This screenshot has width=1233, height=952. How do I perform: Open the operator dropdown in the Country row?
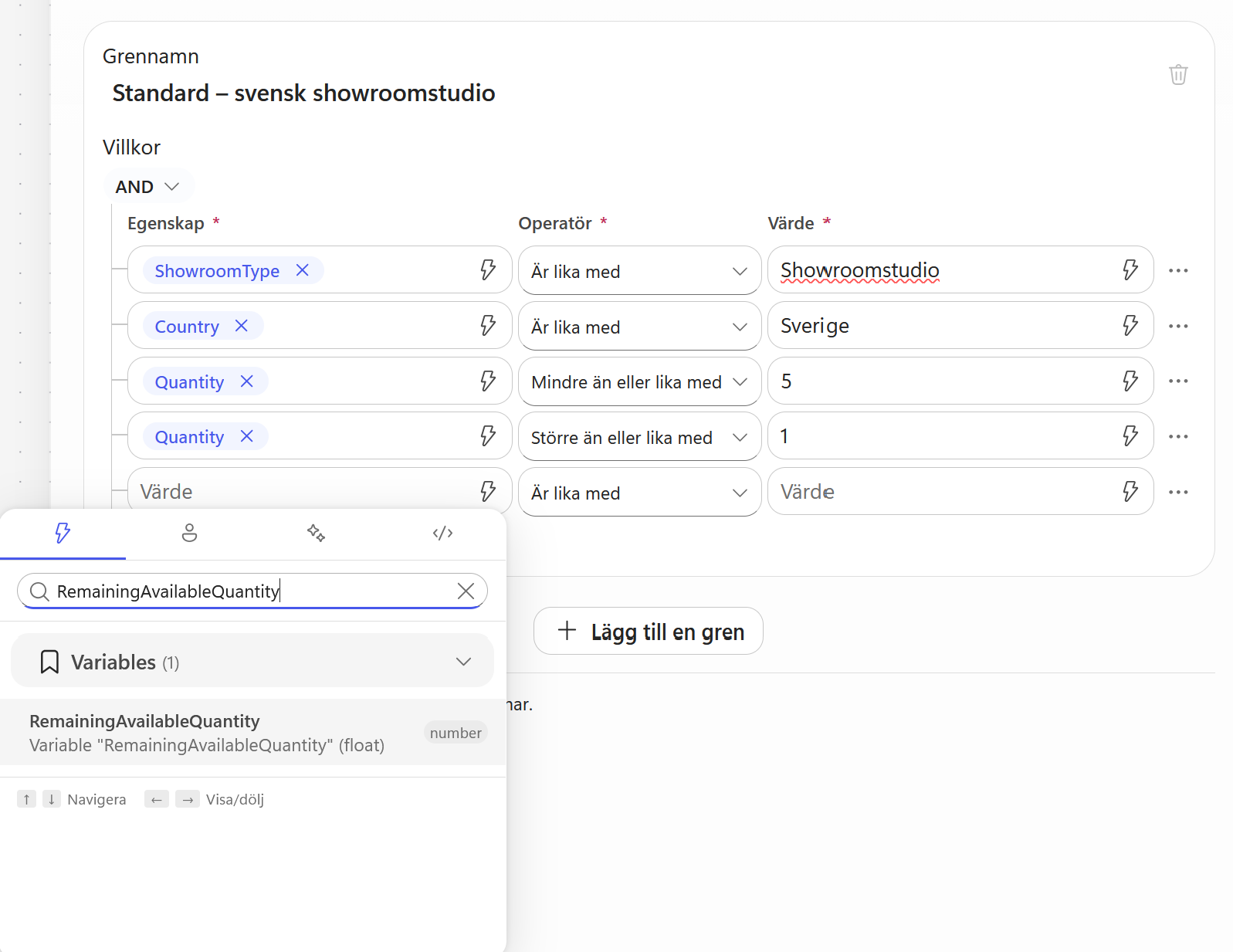coord(640,327)
